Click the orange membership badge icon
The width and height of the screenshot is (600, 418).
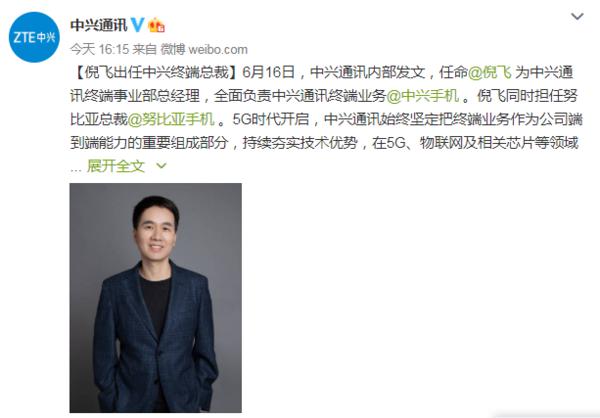click(x=156, y=25)
